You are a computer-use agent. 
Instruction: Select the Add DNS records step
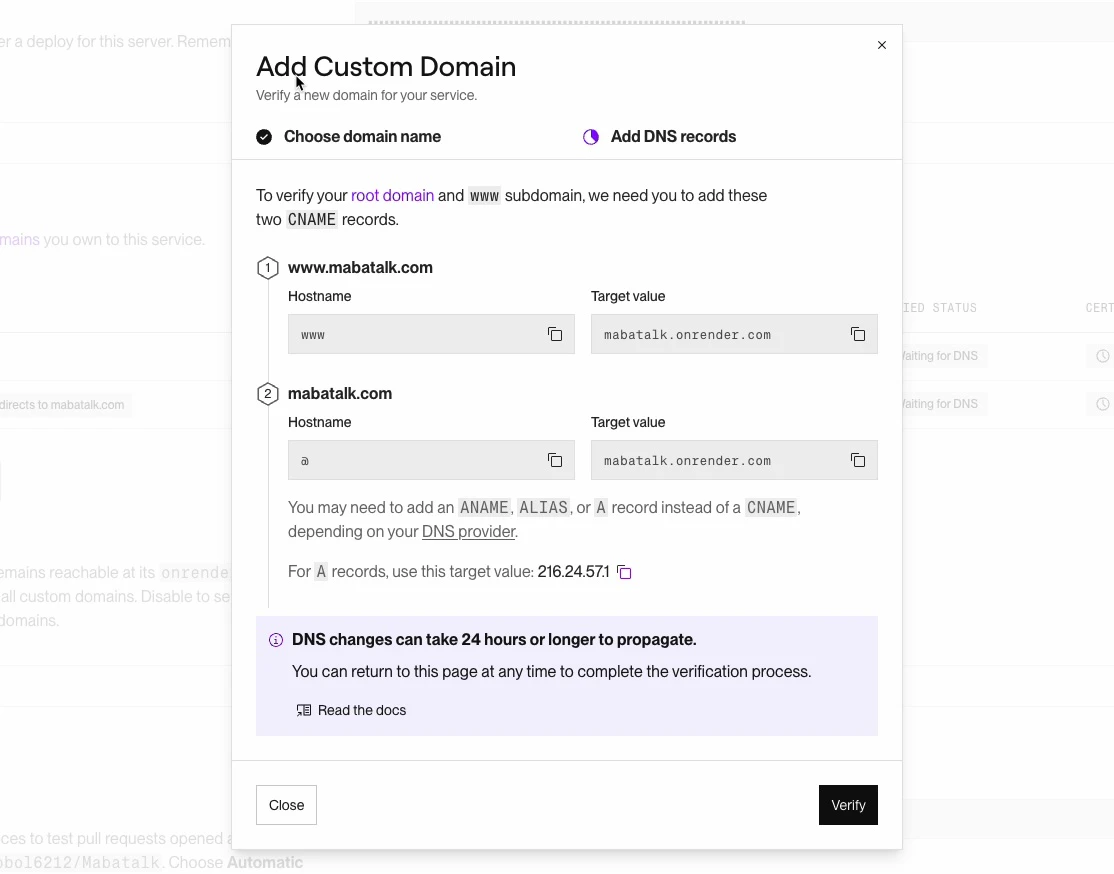pos(672,137)
